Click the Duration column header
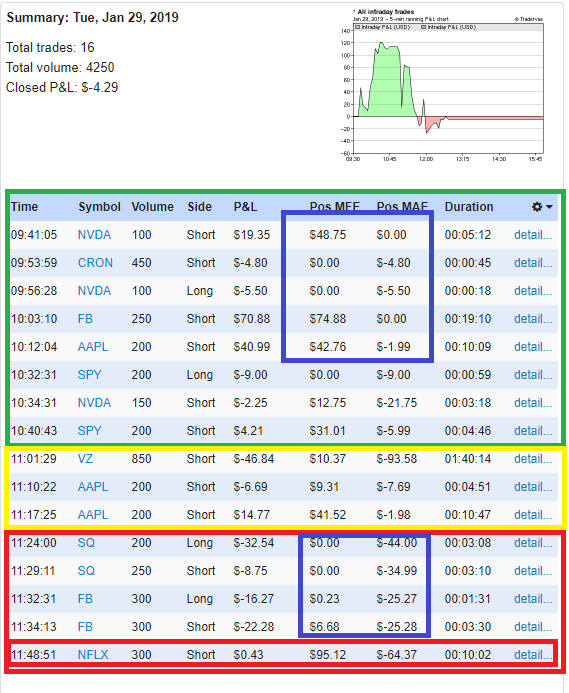The image size is (569, 693). click(469, 207)
